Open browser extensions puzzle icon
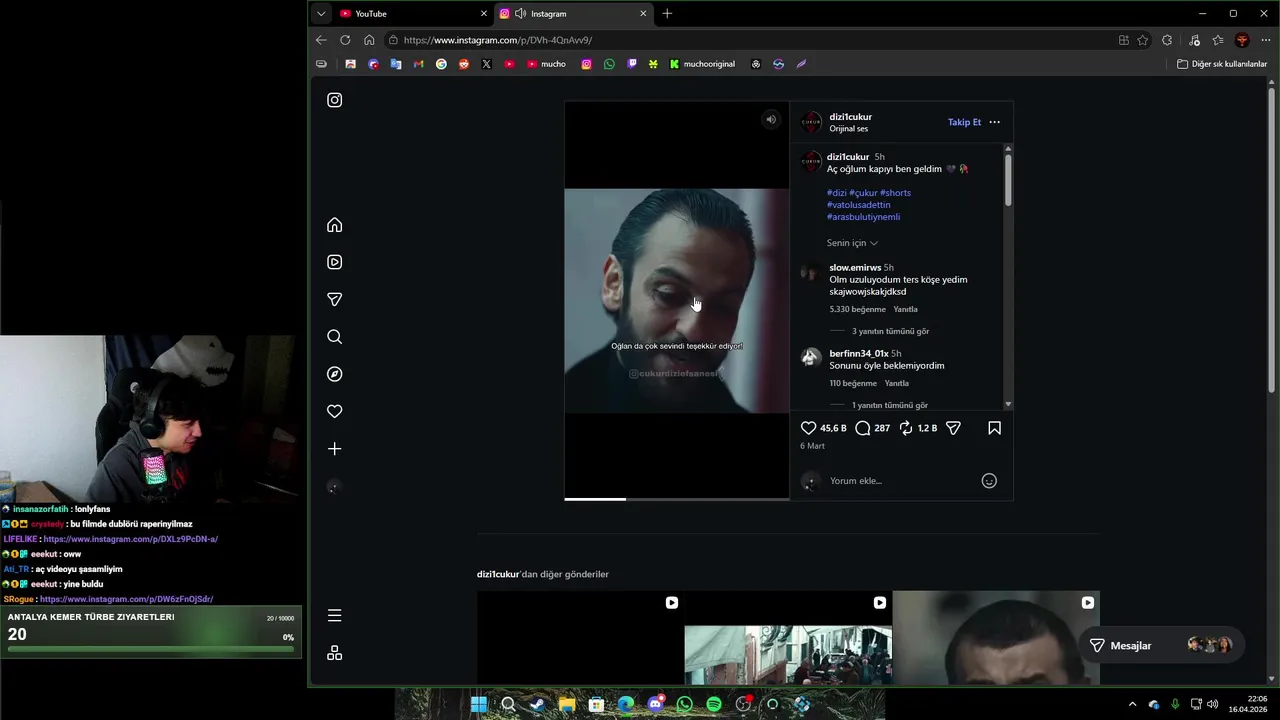The height and width of the screenshot is (720, 1280). [1167, 40]
